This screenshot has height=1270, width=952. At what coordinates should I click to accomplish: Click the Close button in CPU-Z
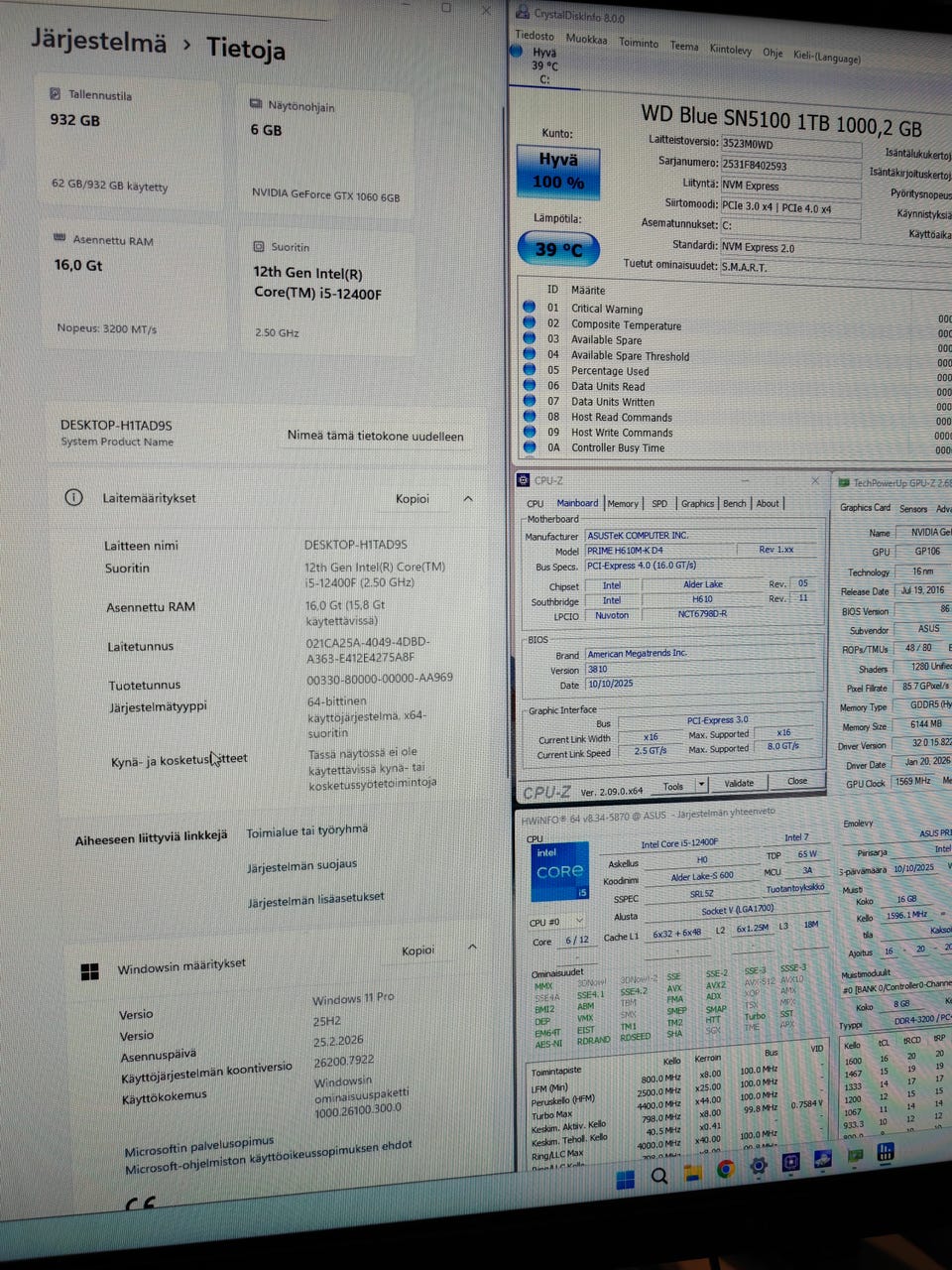point(797,782)
